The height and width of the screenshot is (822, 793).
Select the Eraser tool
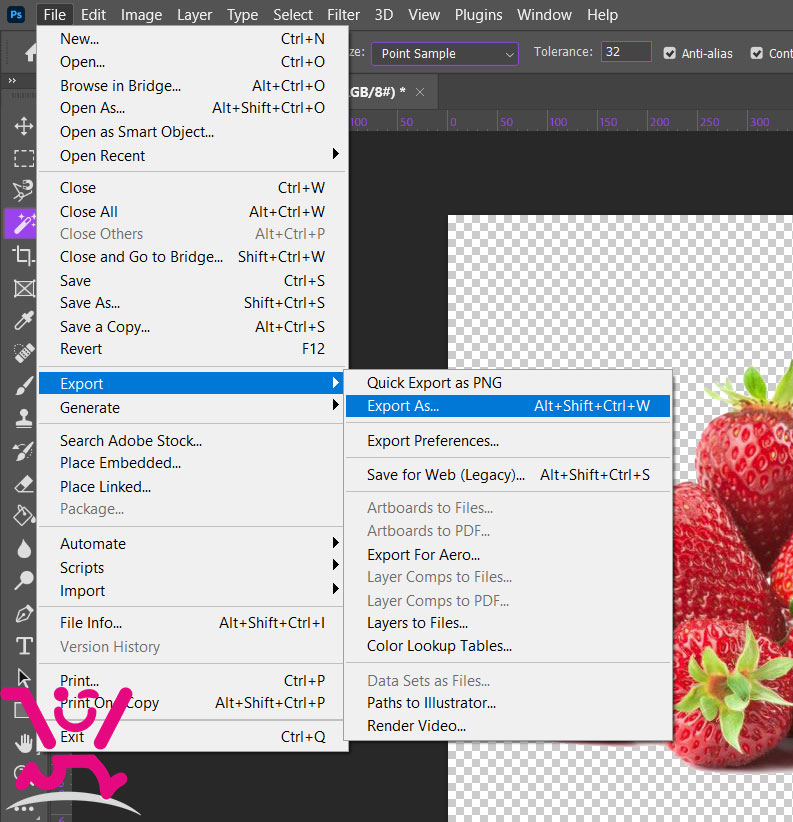click(x=24, y=483)
